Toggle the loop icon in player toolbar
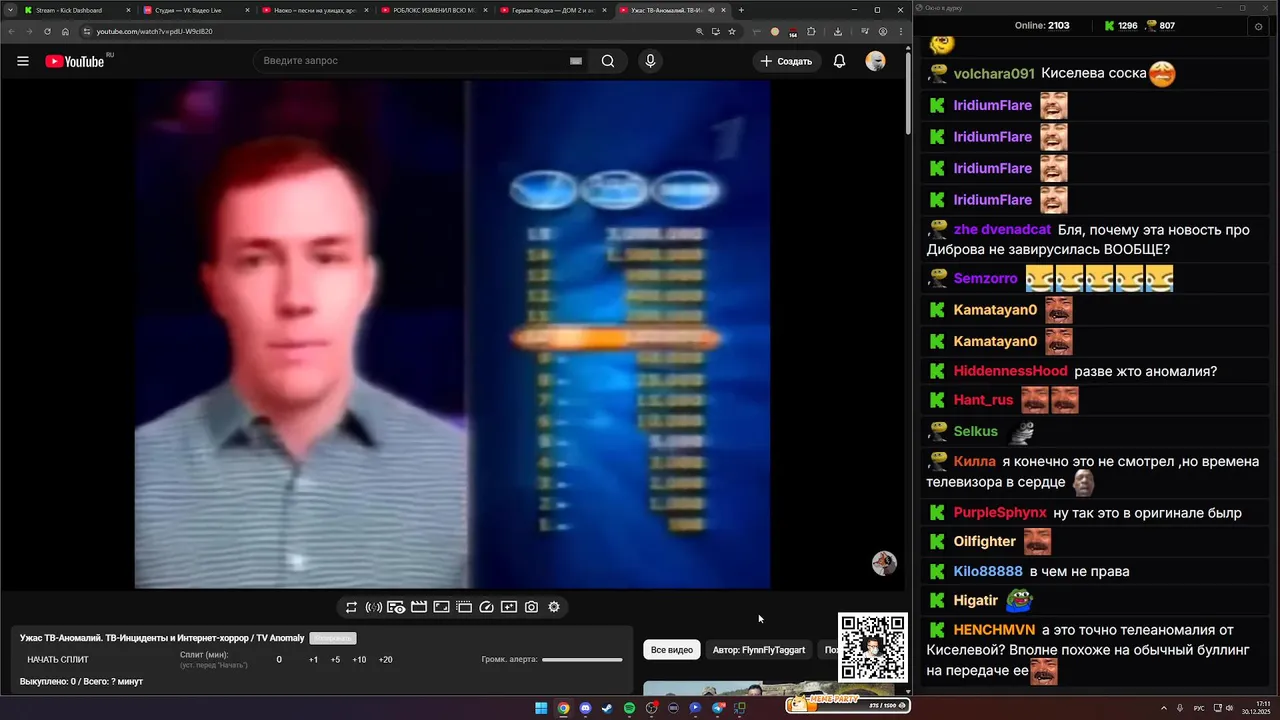Image resolution: width=1280 pixels, height=720 pixels. 351,607
